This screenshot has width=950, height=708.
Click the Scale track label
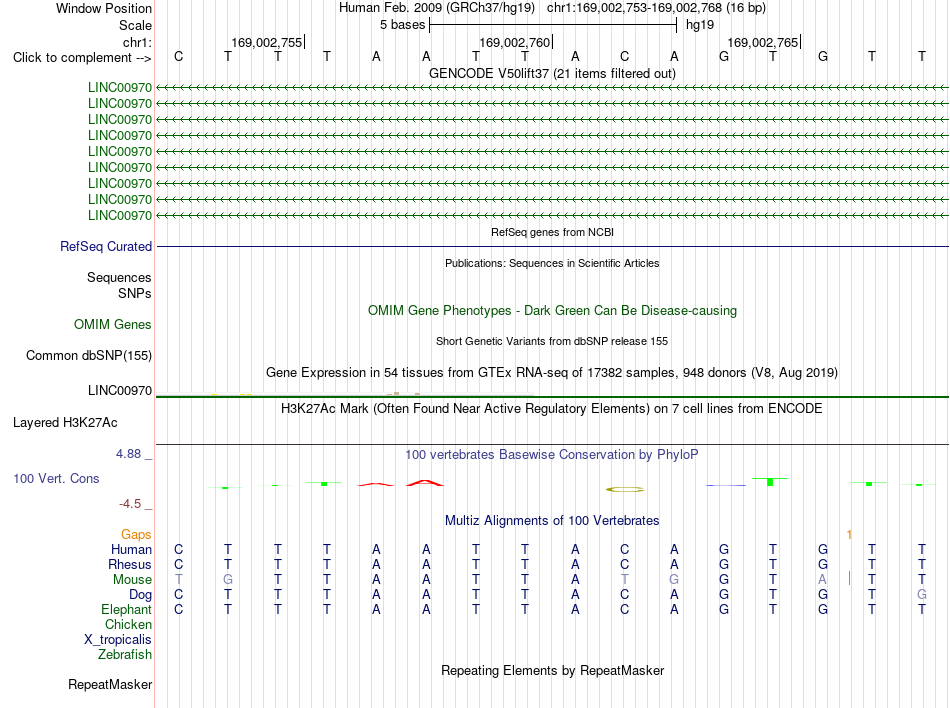[135, 25]
